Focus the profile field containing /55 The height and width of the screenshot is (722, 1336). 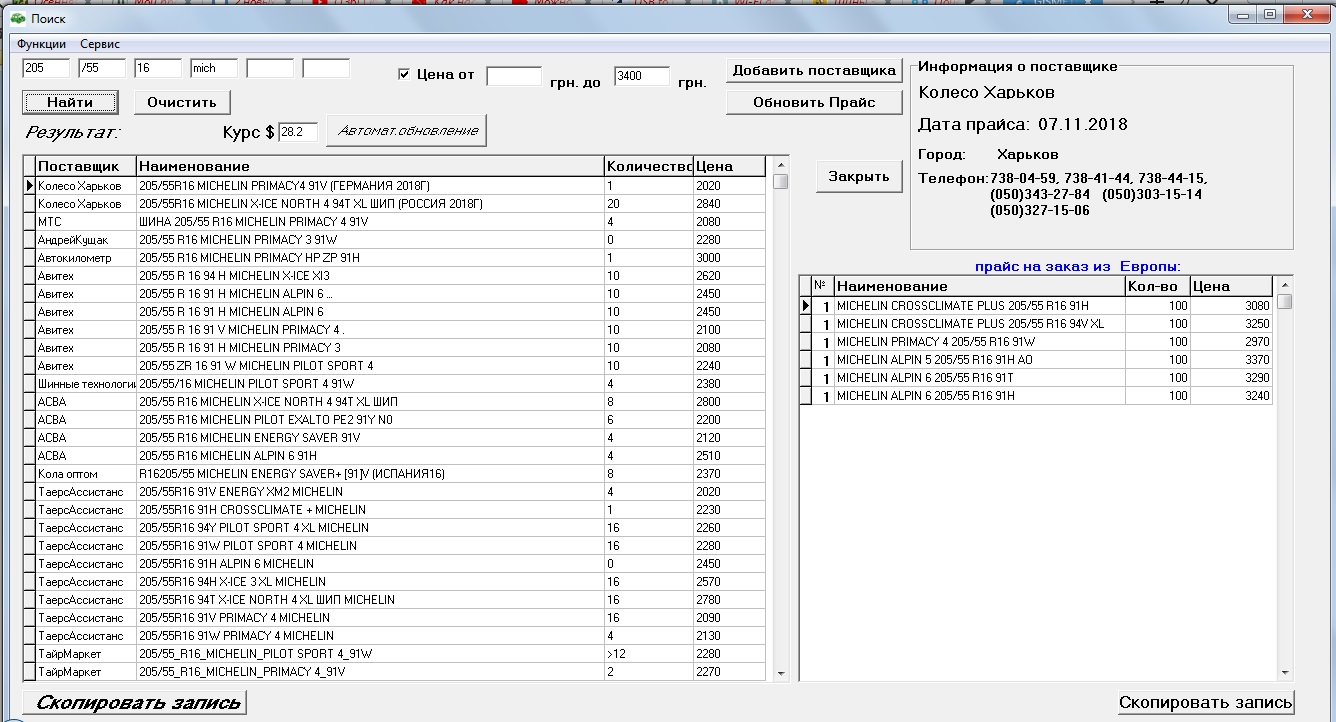pos(102,68)
